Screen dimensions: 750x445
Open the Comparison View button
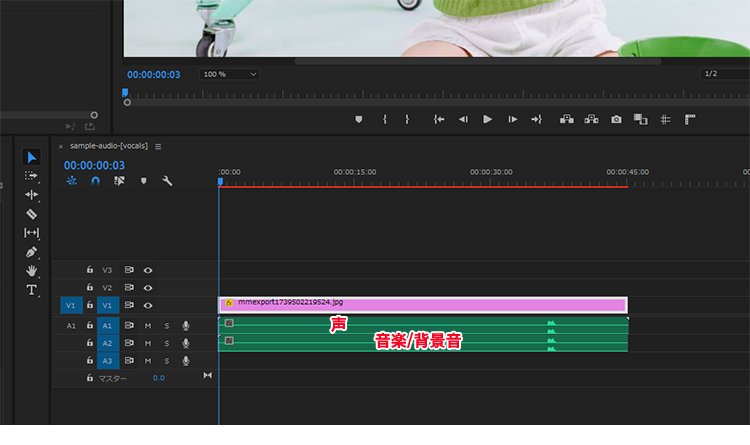pyautogui.click(x=640, y=119)
